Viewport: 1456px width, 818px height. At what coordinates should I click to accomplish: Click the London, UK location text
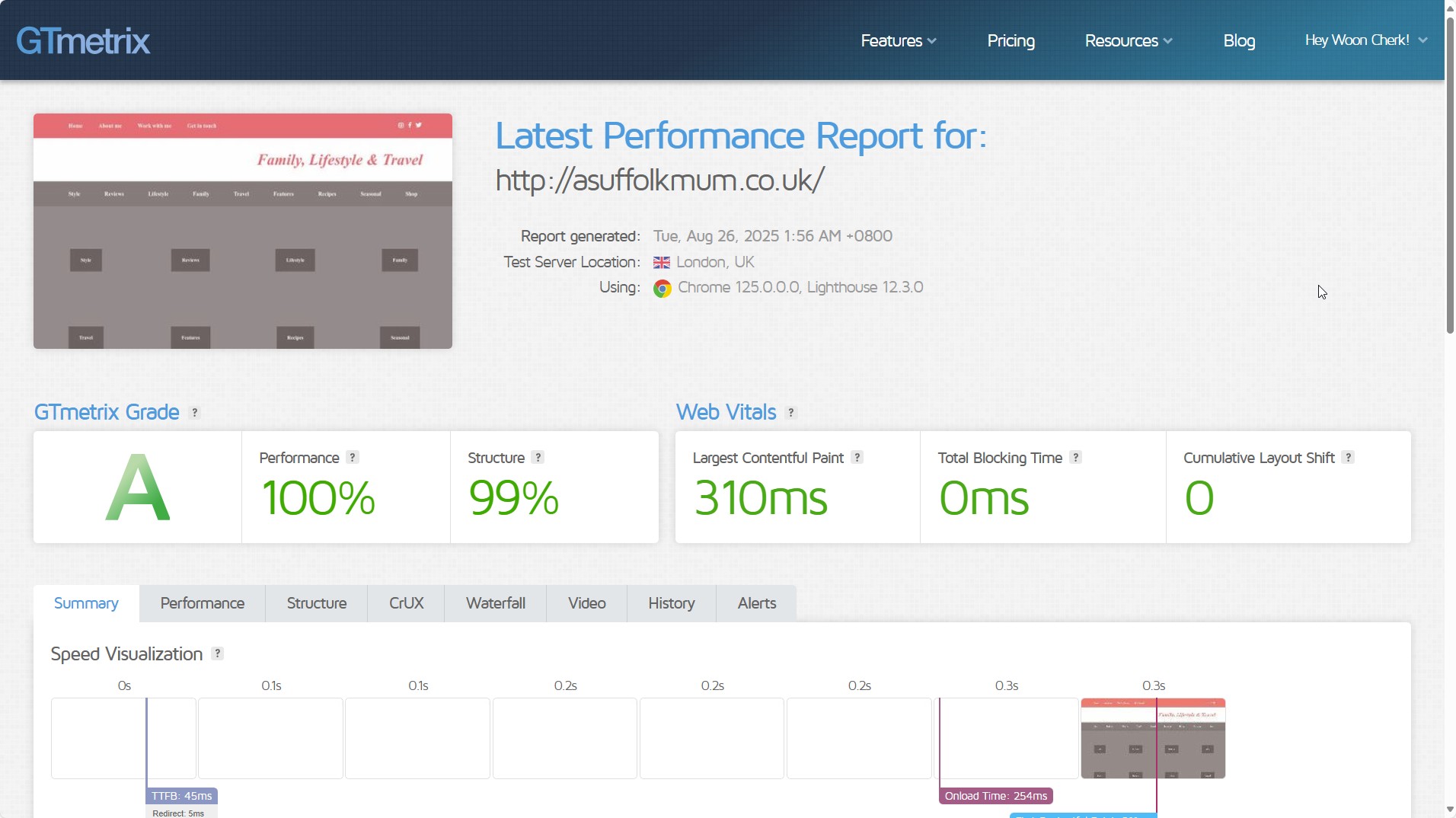715,262
